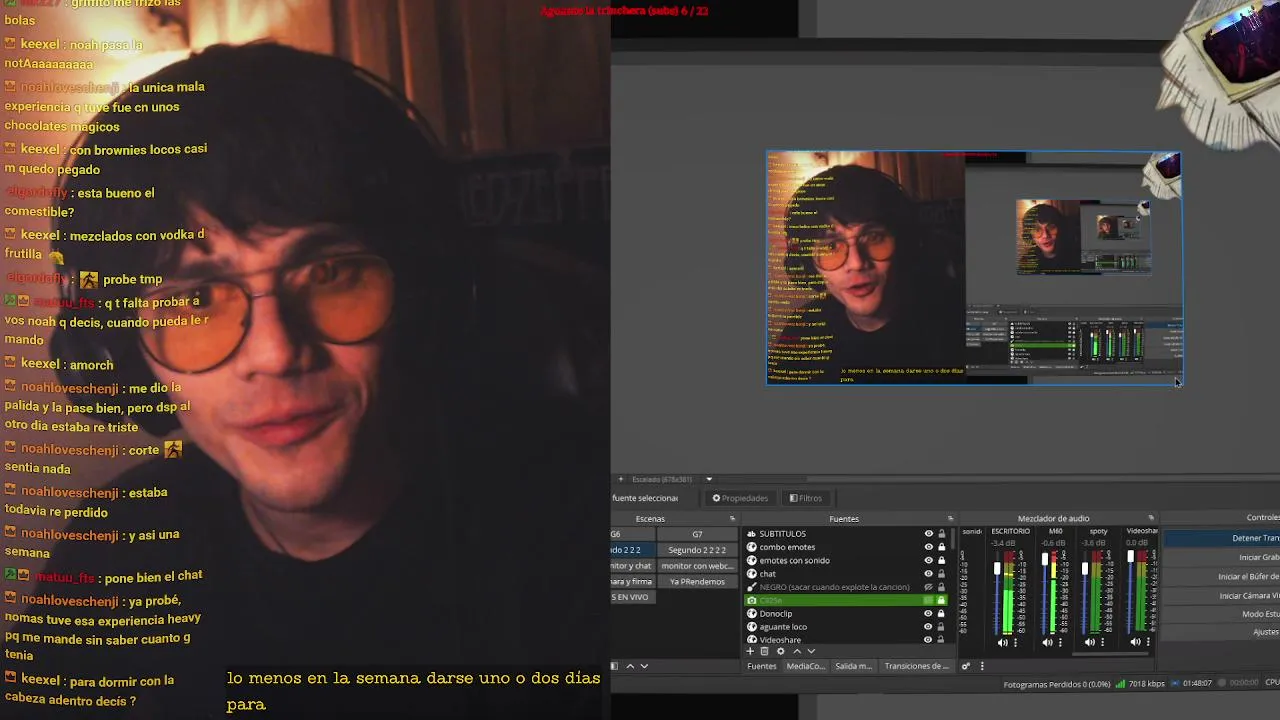Toggle the lock on the C925e source
Viewport: 1280px width, 720px height.
click(941, 600)
